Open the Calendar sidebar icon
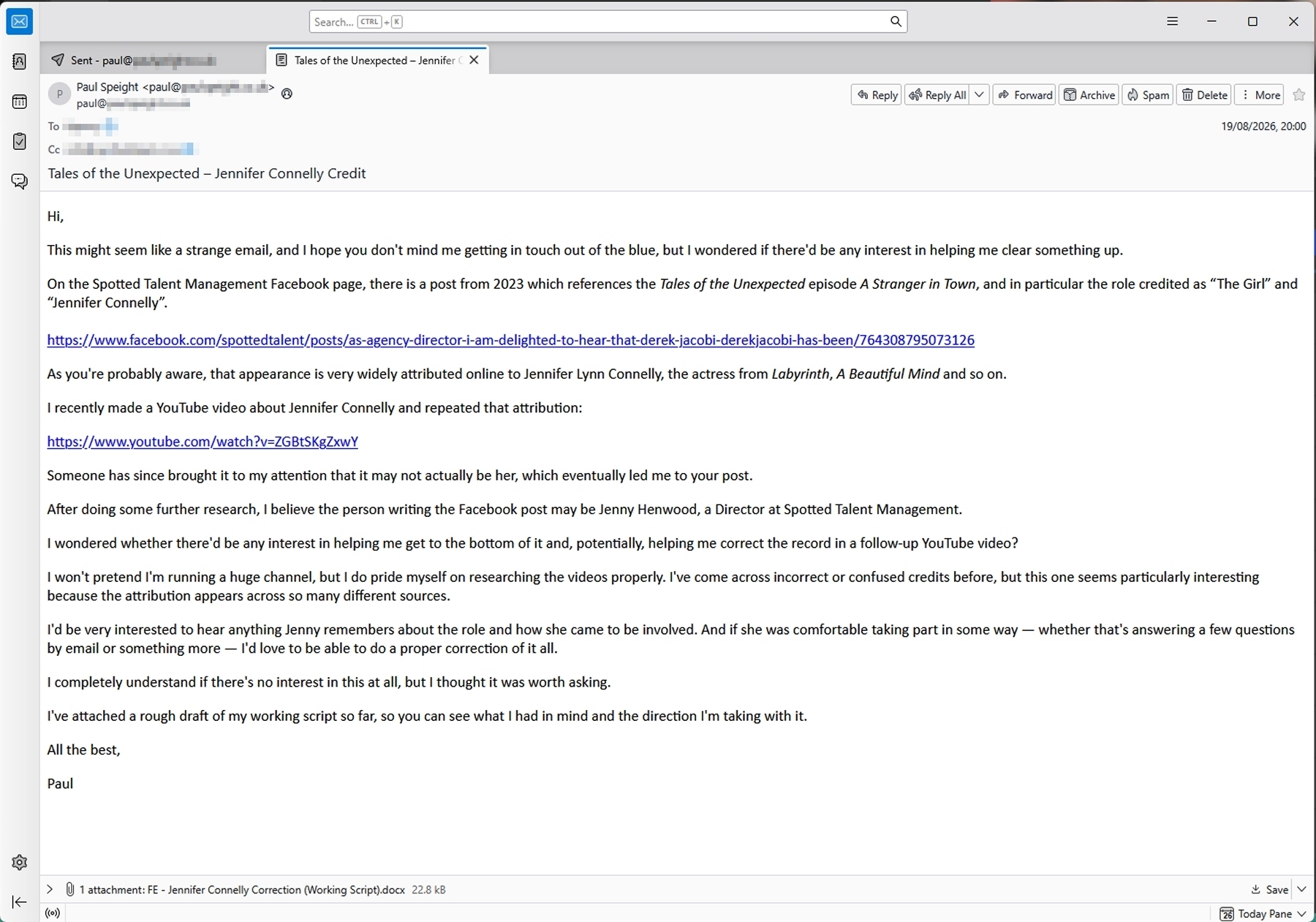 20,102
